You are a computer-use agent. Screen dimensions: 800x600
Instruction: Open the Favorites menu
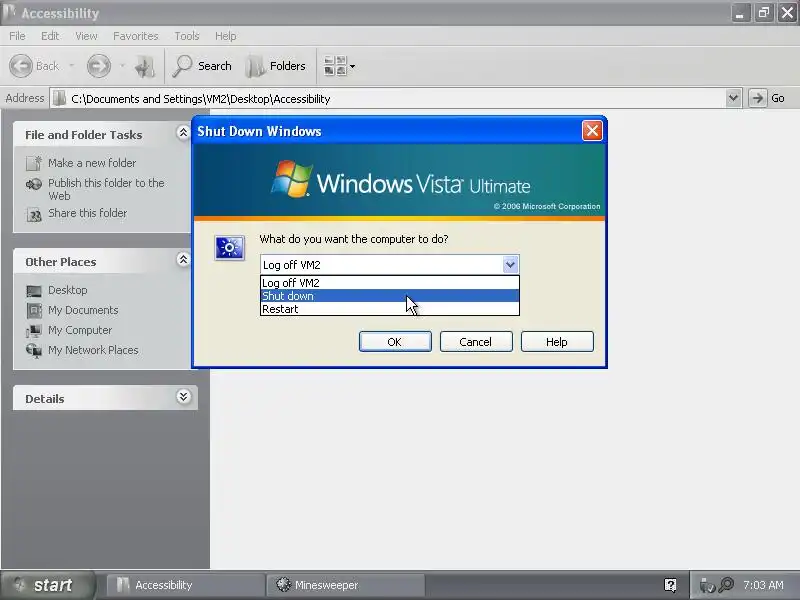pyautogui.click(x=136, y=36)
